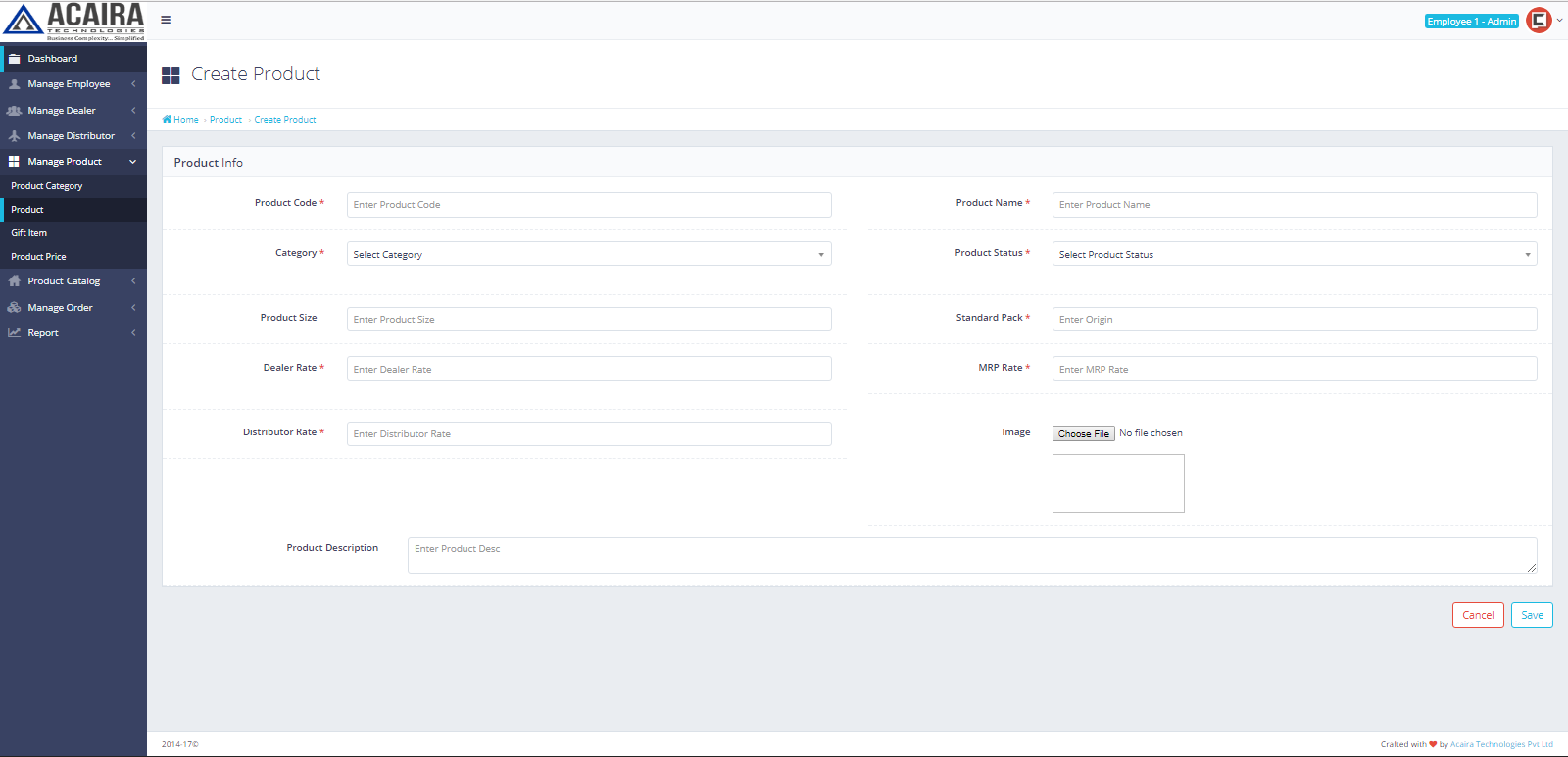
Task: Open the Select Category dropdown
Action: coord(588,254)
